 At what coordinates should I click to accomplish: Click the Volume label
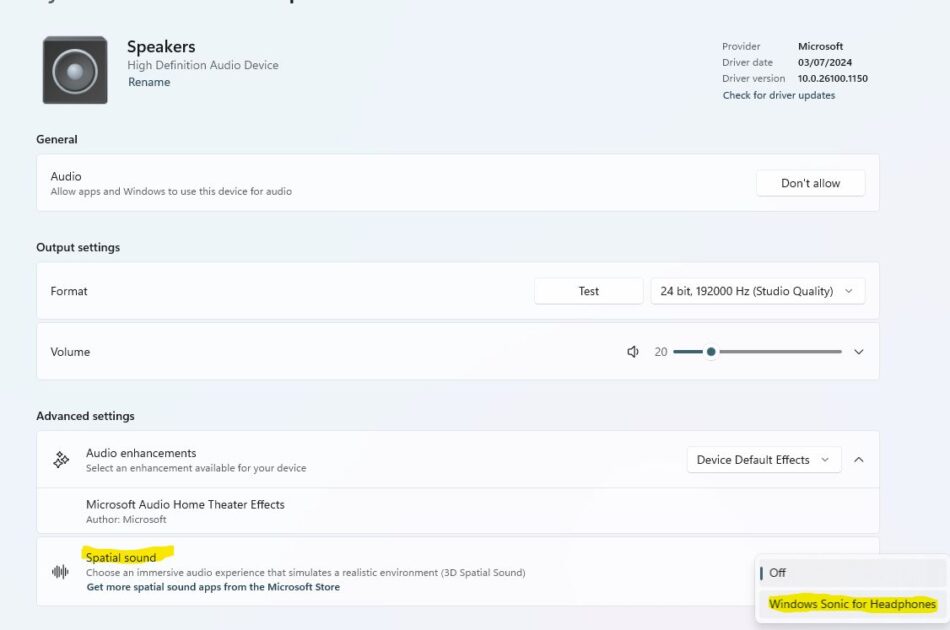pyautogui.click(x=70, y=352)
